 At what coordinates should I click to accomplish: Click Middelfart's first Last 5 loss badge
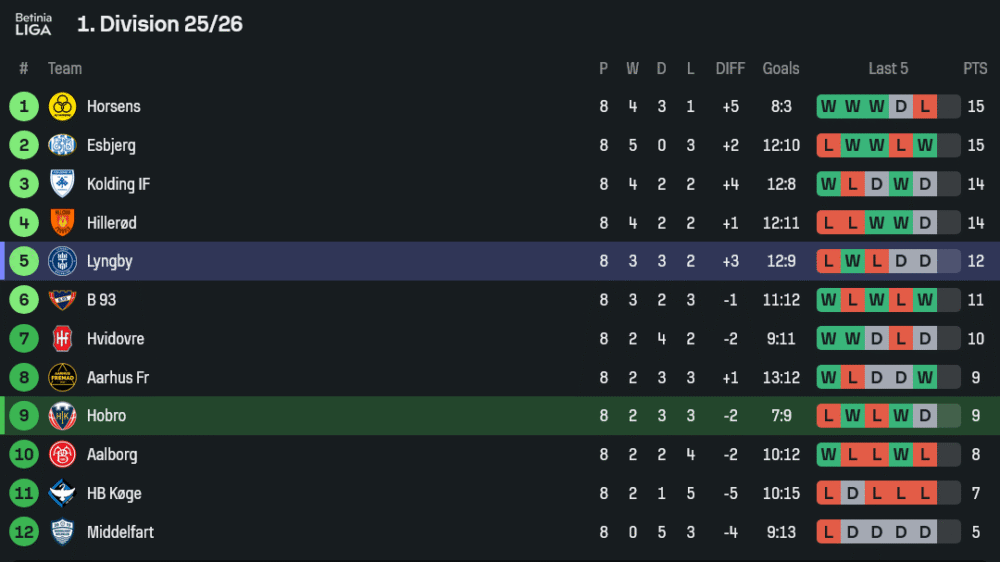coord(828,532)
